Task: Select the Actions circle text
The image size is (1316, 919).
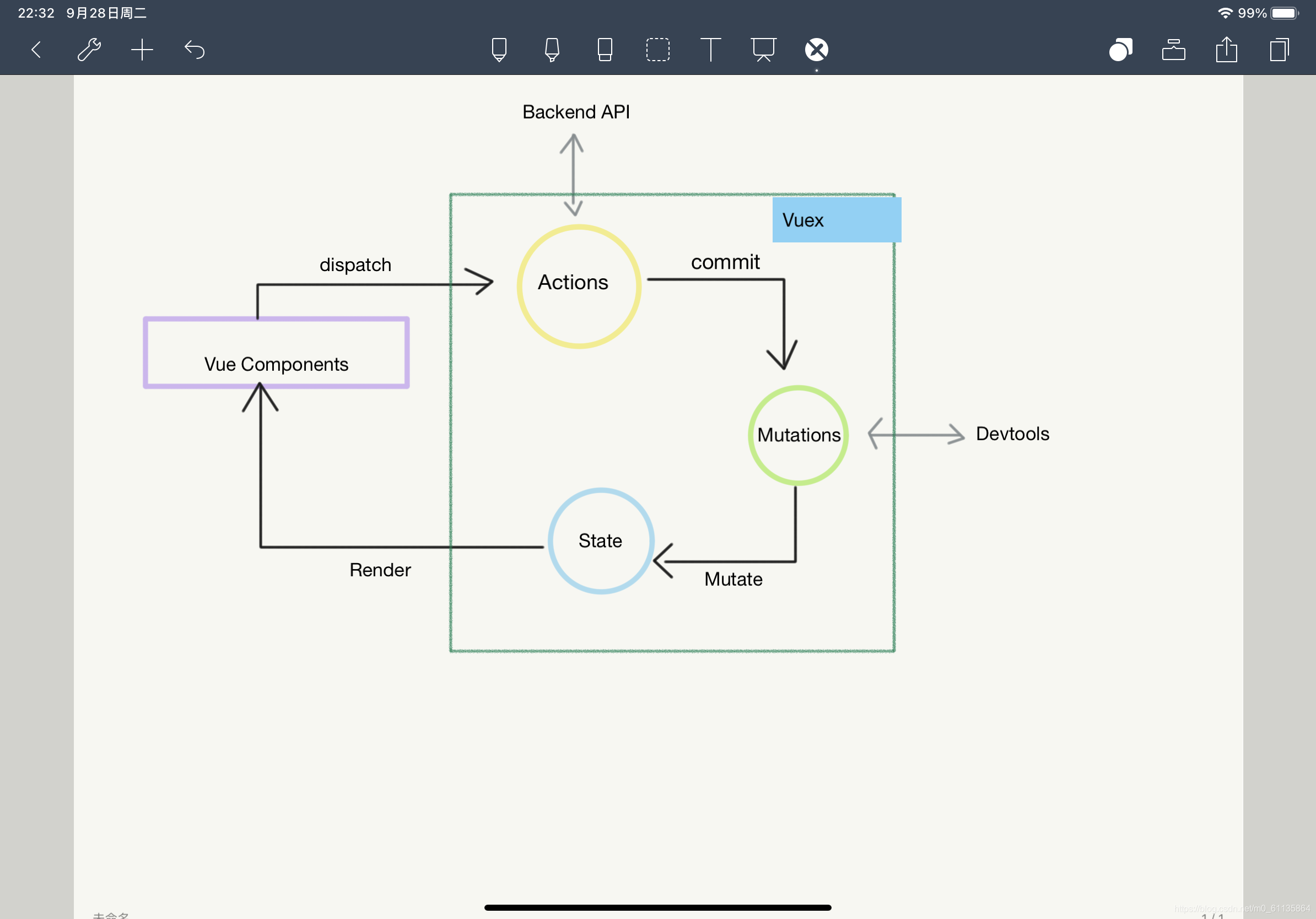Action: (x=573, y=283)
